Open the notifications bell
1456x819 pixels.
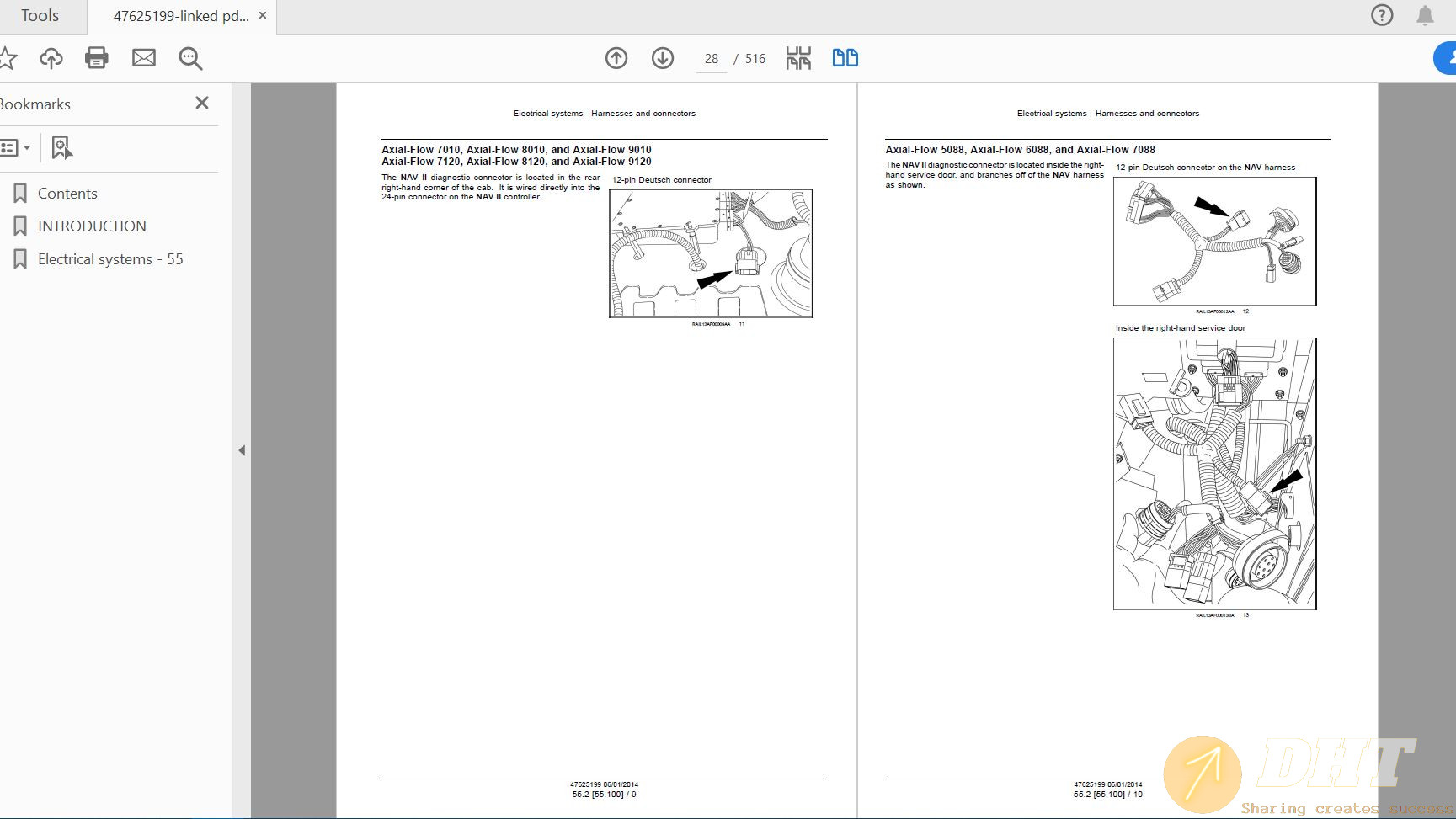(x=1425, y=14)
